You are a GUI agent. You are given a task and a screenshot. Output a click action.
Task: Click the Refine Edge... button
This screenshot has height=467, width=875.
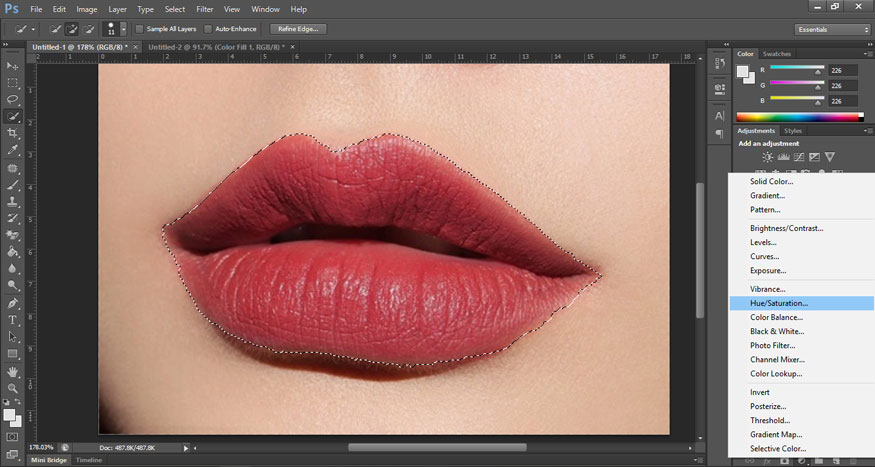(x=297, y=29)
